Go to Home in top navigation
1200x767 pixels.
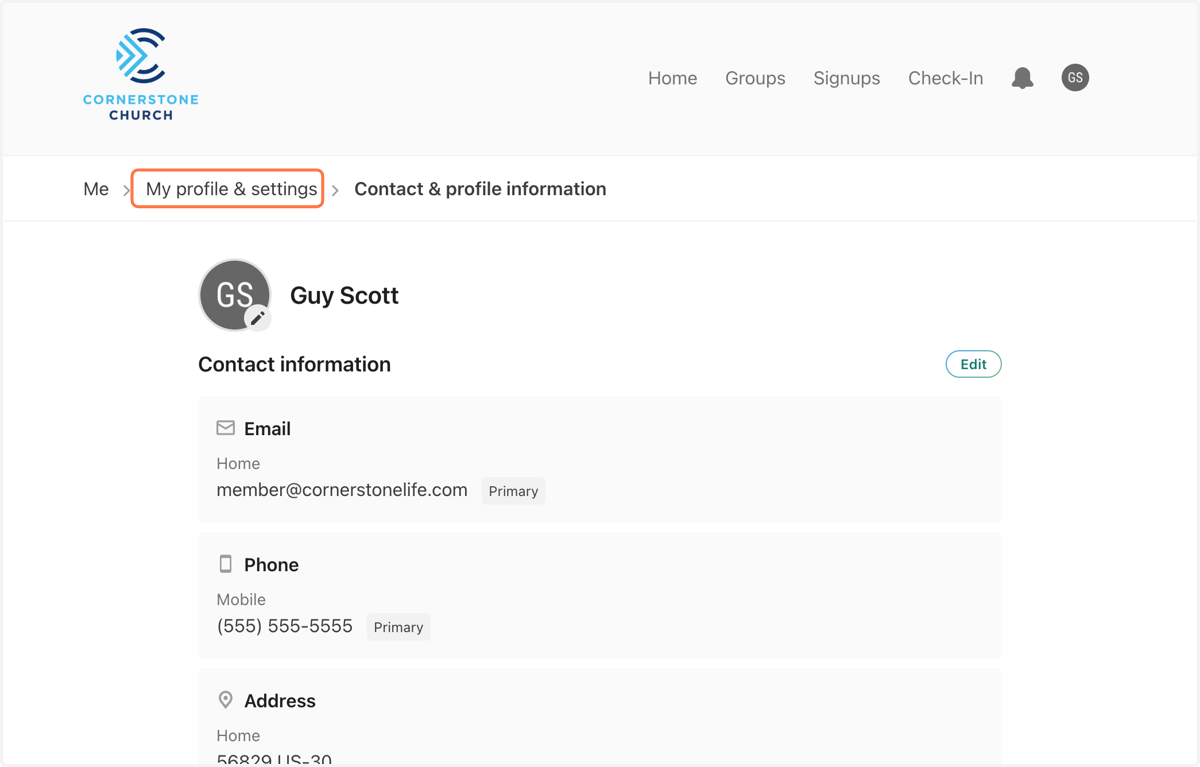click(672, 78)
